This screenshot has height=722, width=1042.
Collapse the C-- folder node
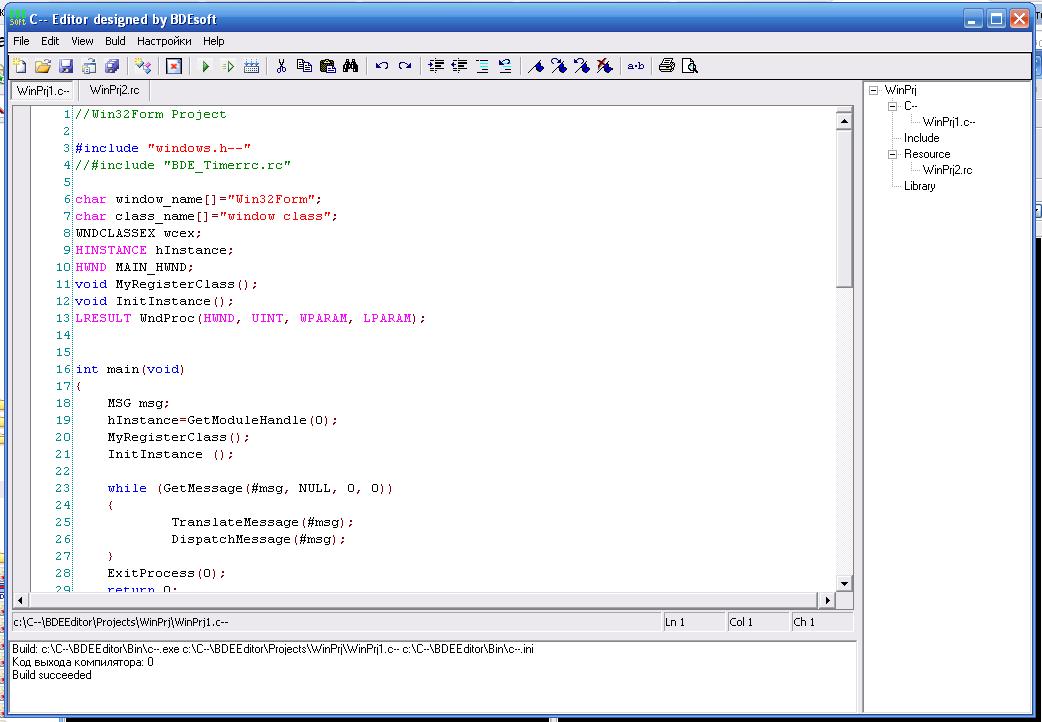(892, 106)
